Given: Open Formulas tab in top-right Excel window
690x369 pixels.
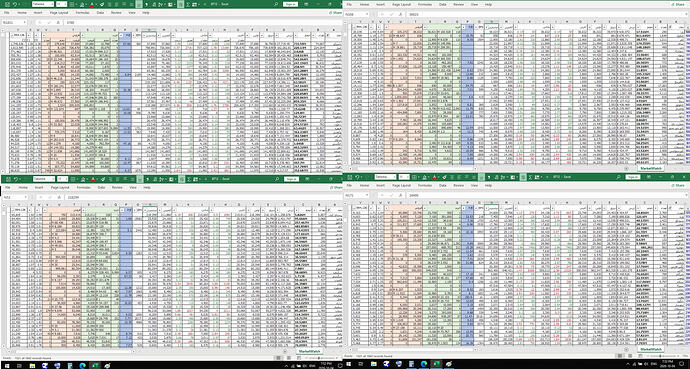Looking at the screenshot, I should click(x=425, y=4).
